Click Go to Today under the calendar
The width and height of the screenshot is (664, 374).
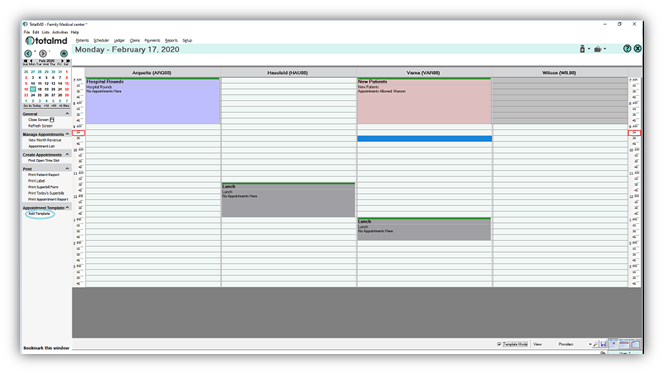(32, 105)
